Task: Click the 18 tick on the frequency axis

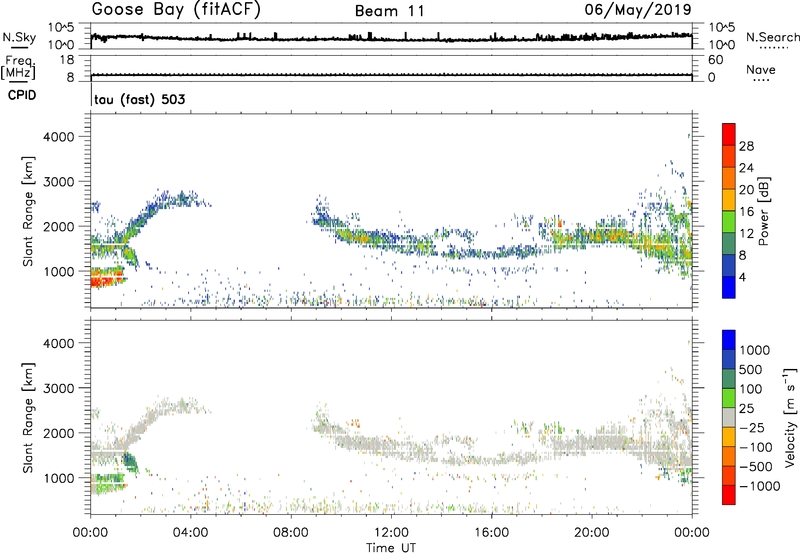Action: point(66,60)
